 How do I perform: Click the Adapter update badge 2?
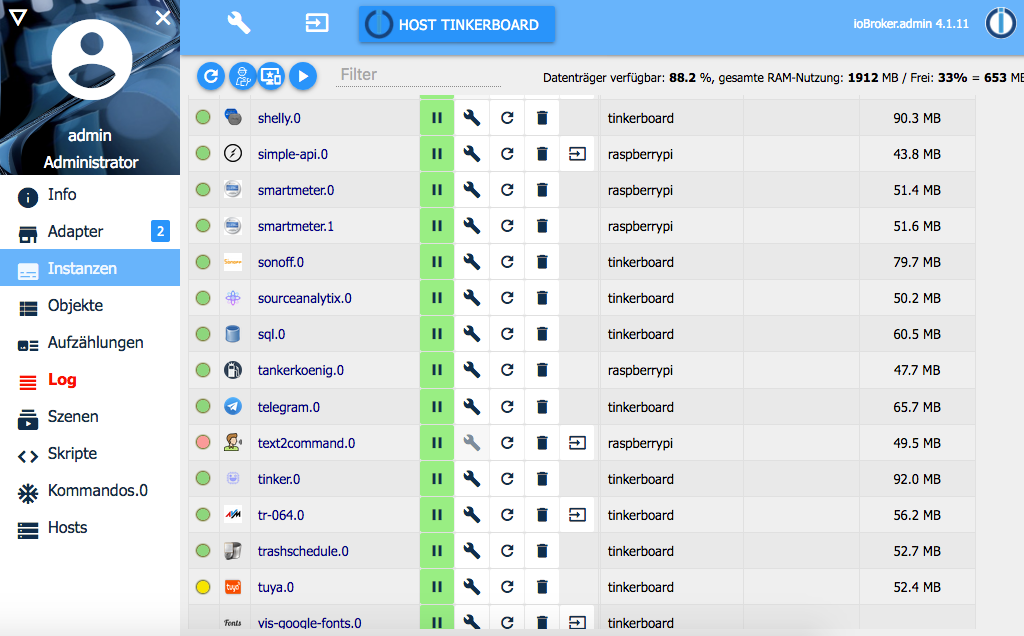tap(160, 231)
